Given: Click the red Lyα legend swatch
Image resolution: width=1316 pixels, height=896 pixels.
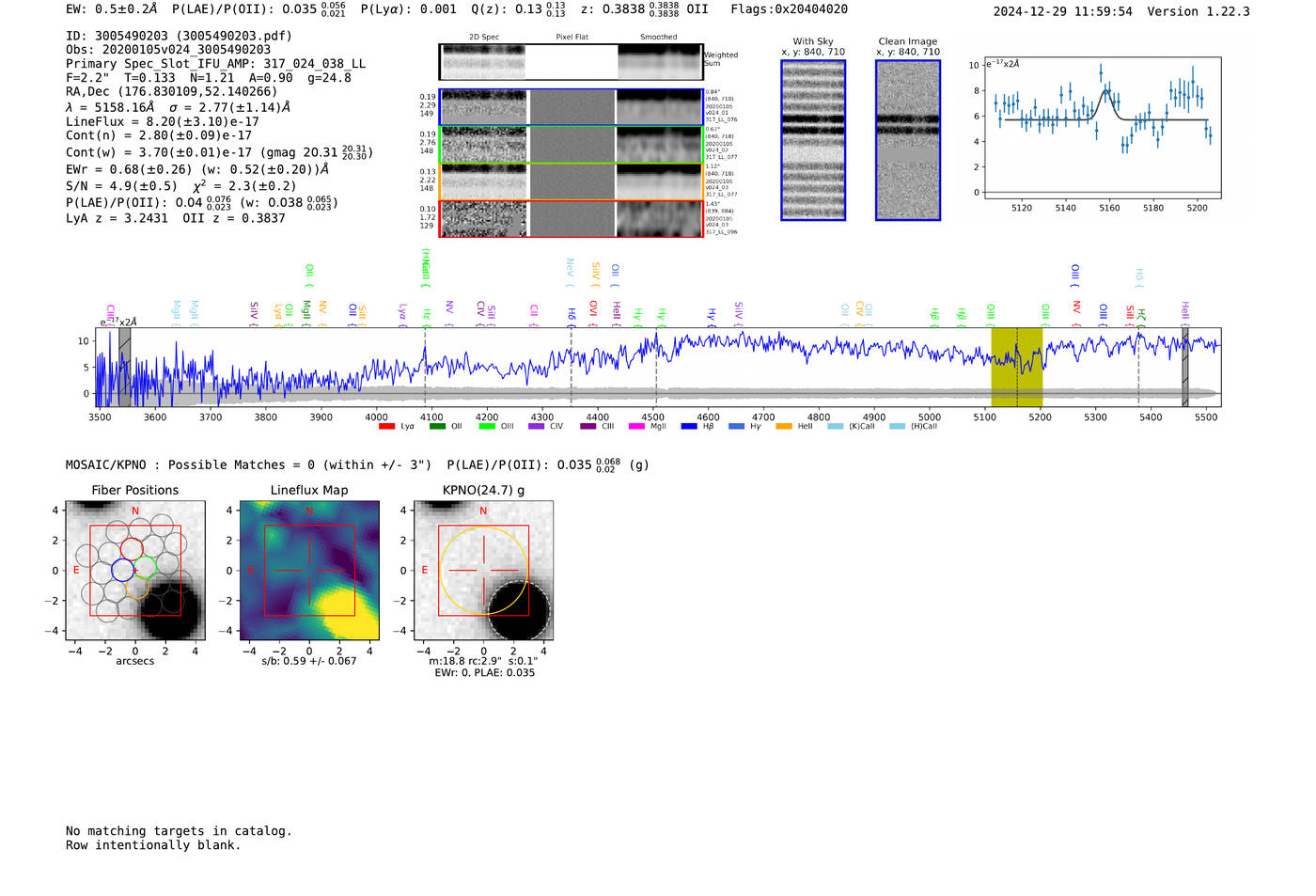Looking at the screenshot, I should click(386, 427).
